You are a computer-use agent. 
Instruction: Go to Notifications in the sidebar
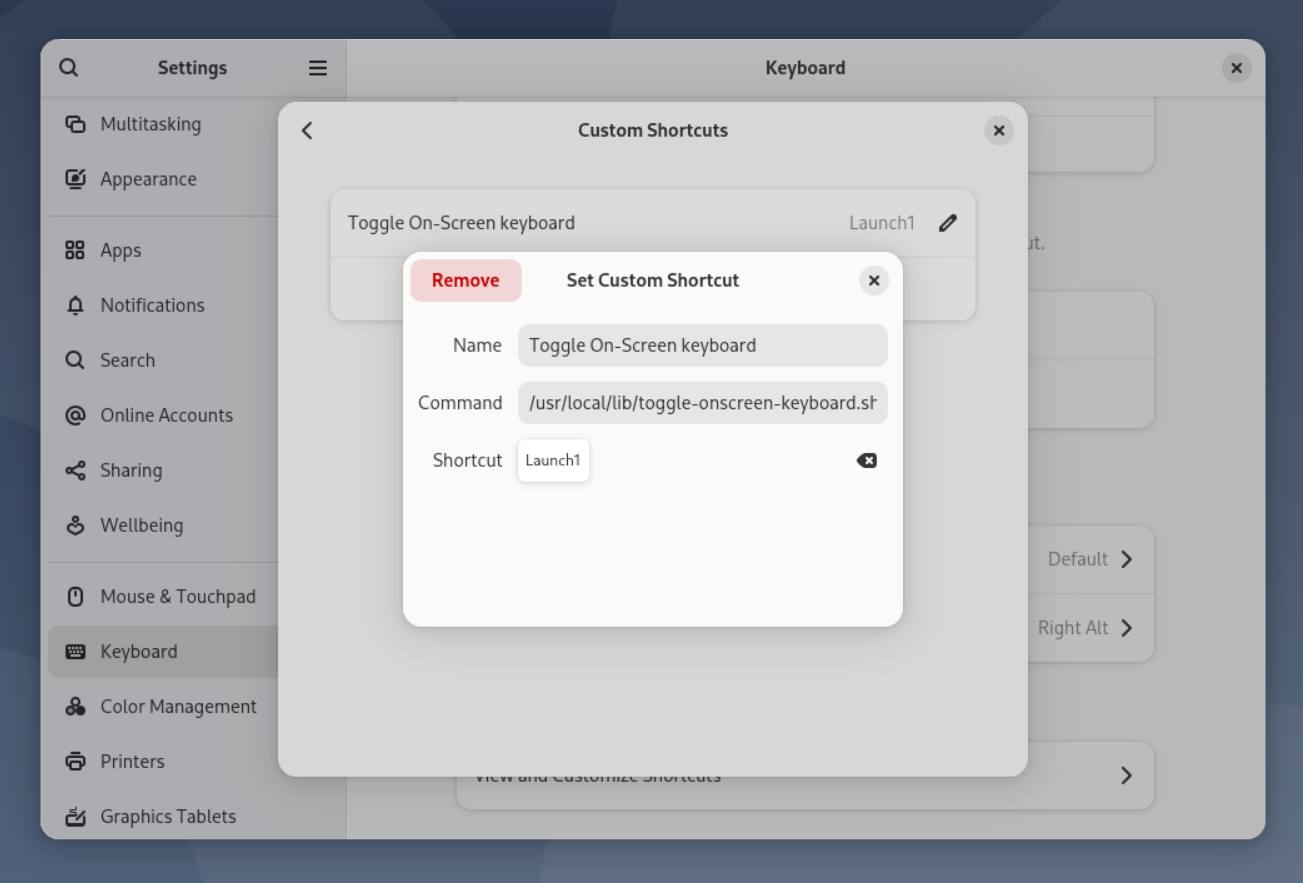(x=152, y=305)
